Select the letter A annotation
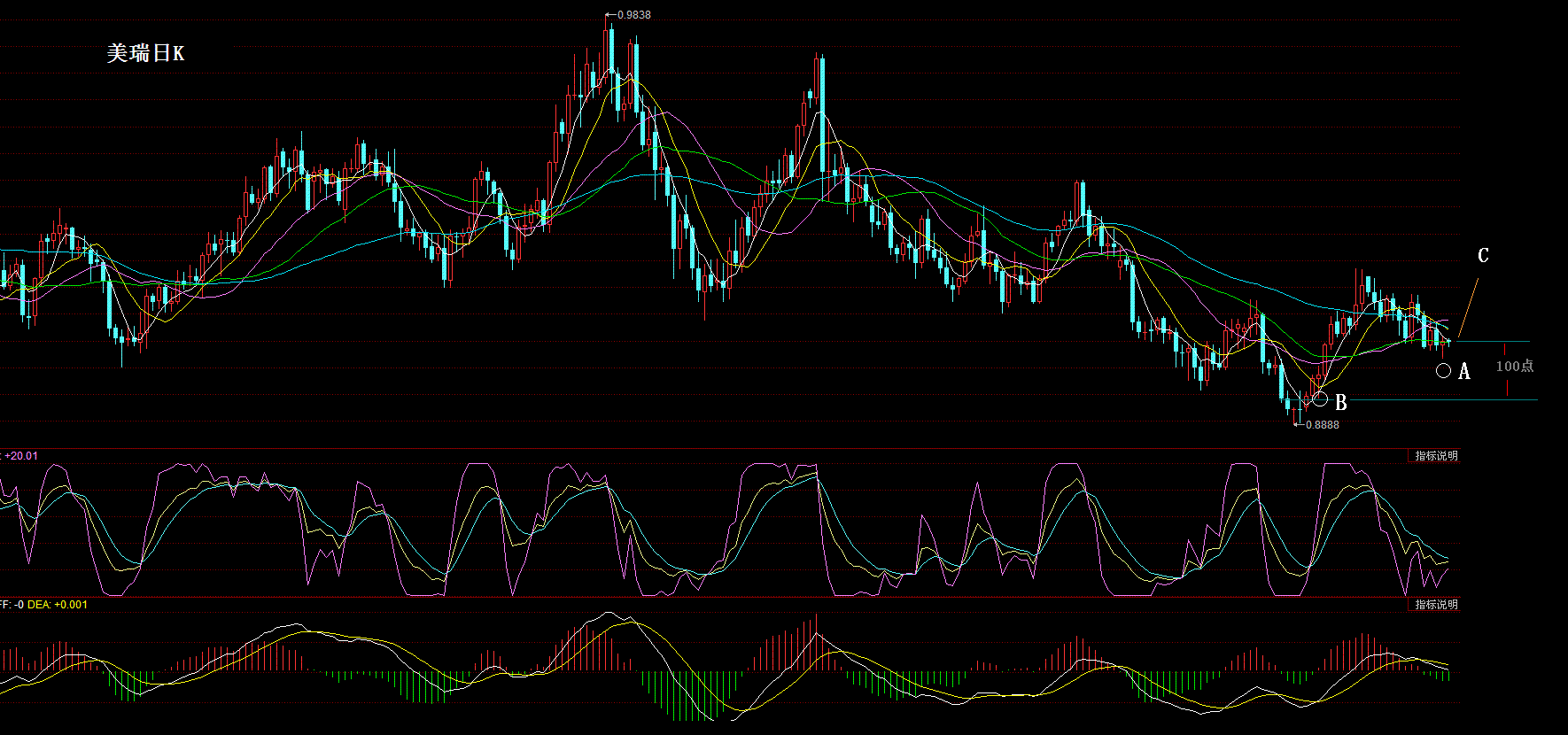1568x735 pixels. 1463,372
